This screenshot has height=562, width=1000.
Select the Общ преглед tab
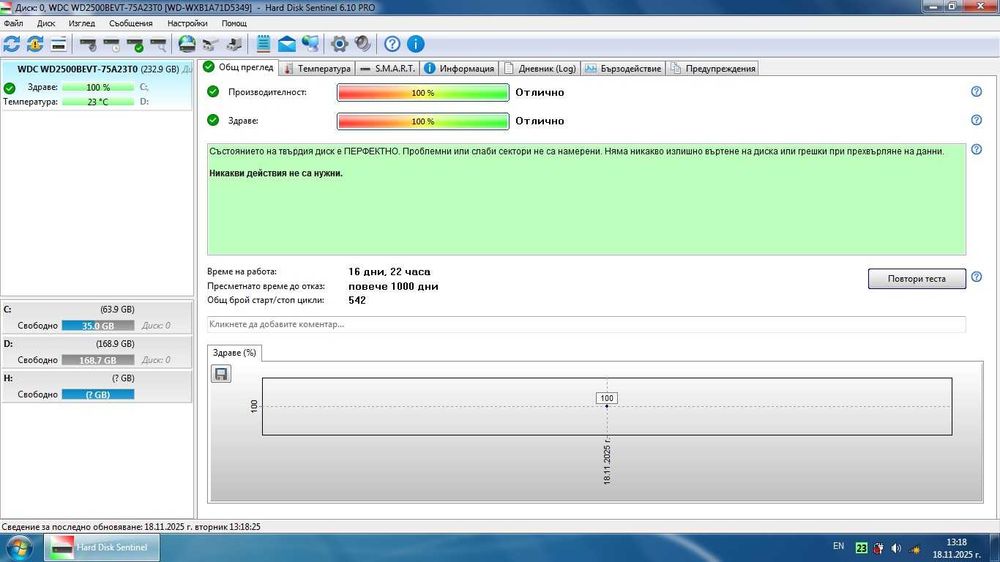pos(239,67)
